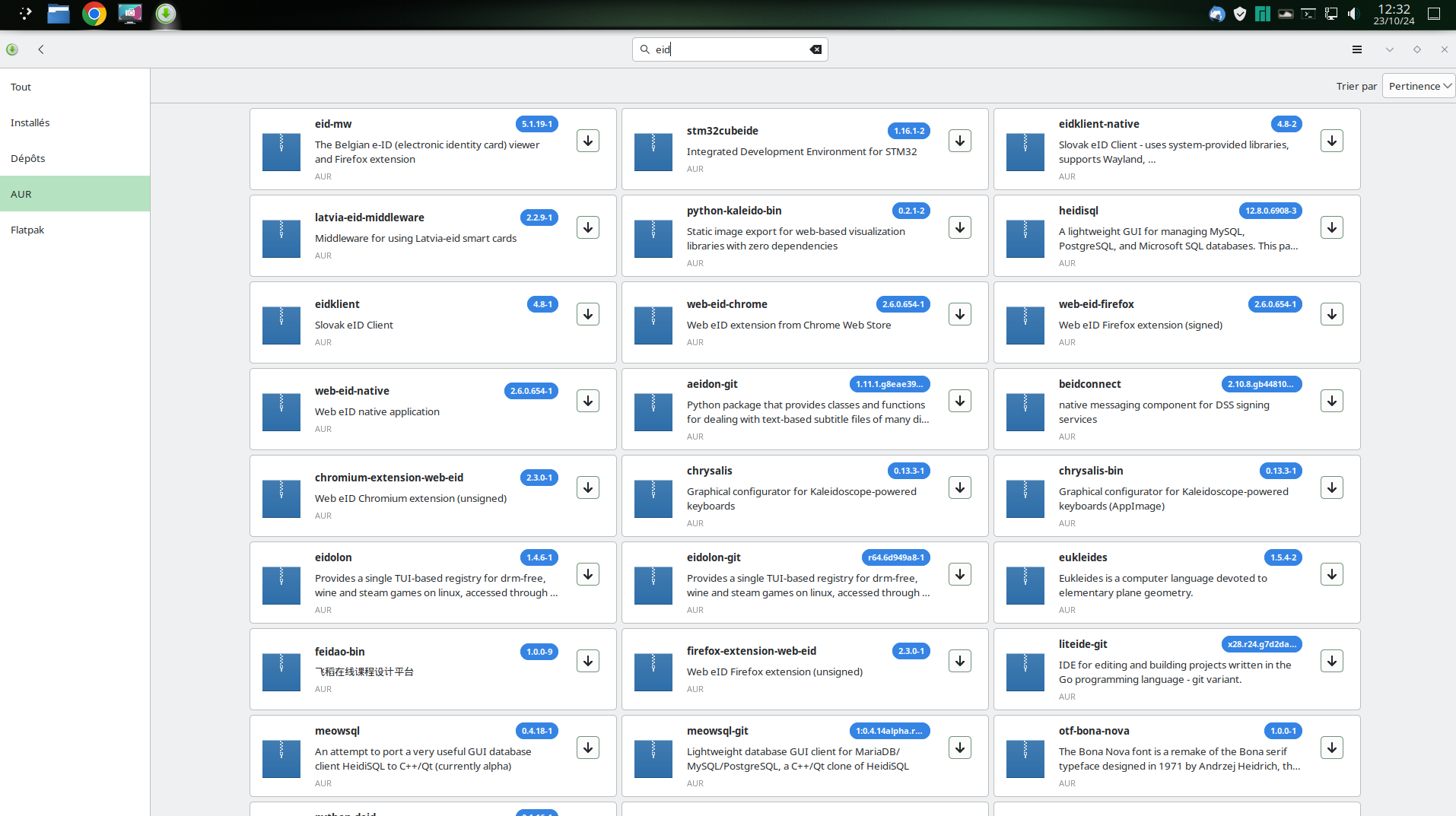Viewport: 1456px width, 816px height.
Task: Open the file manager in taskbar
Action: [x=59, y=14]
